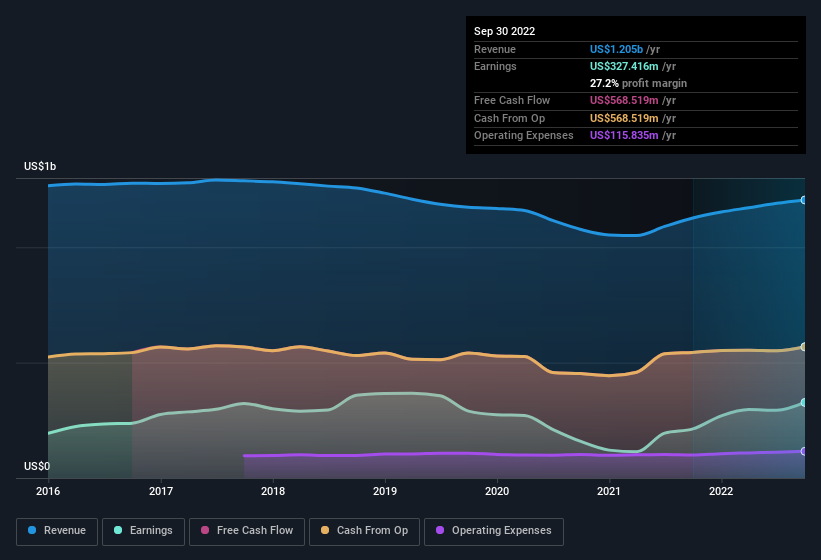Click the teal Earnings legend dot
The height and width of the screenshot is (560, 821).
pos(118,530)
